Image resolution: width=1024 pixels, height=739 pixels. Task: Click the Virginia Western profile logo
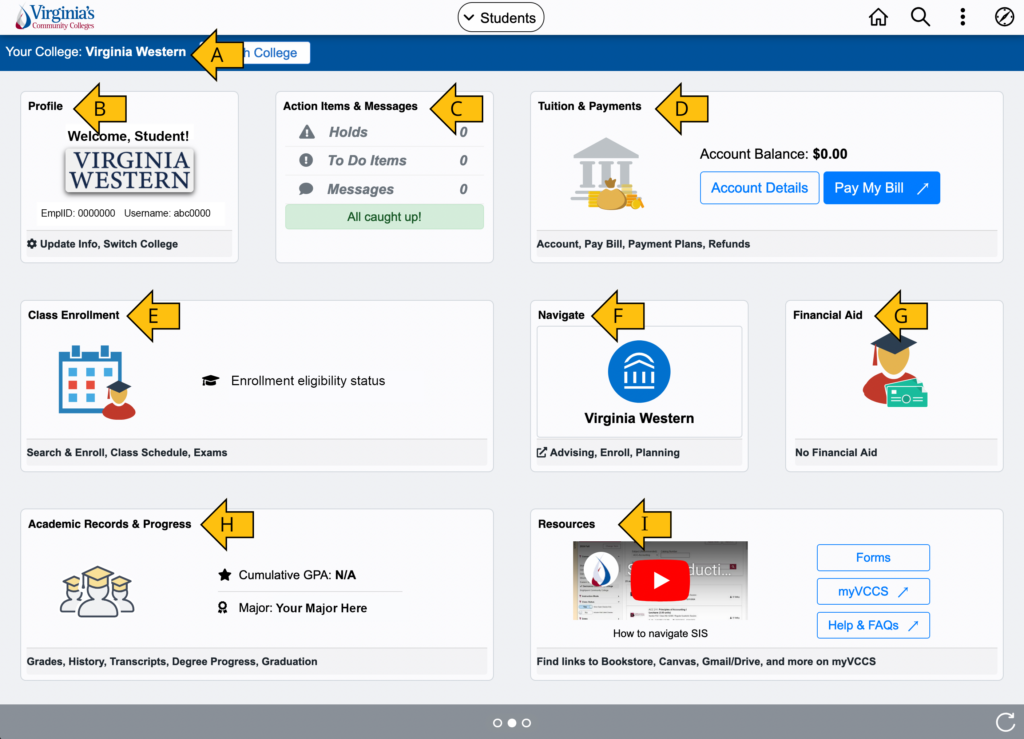(130, 170)
